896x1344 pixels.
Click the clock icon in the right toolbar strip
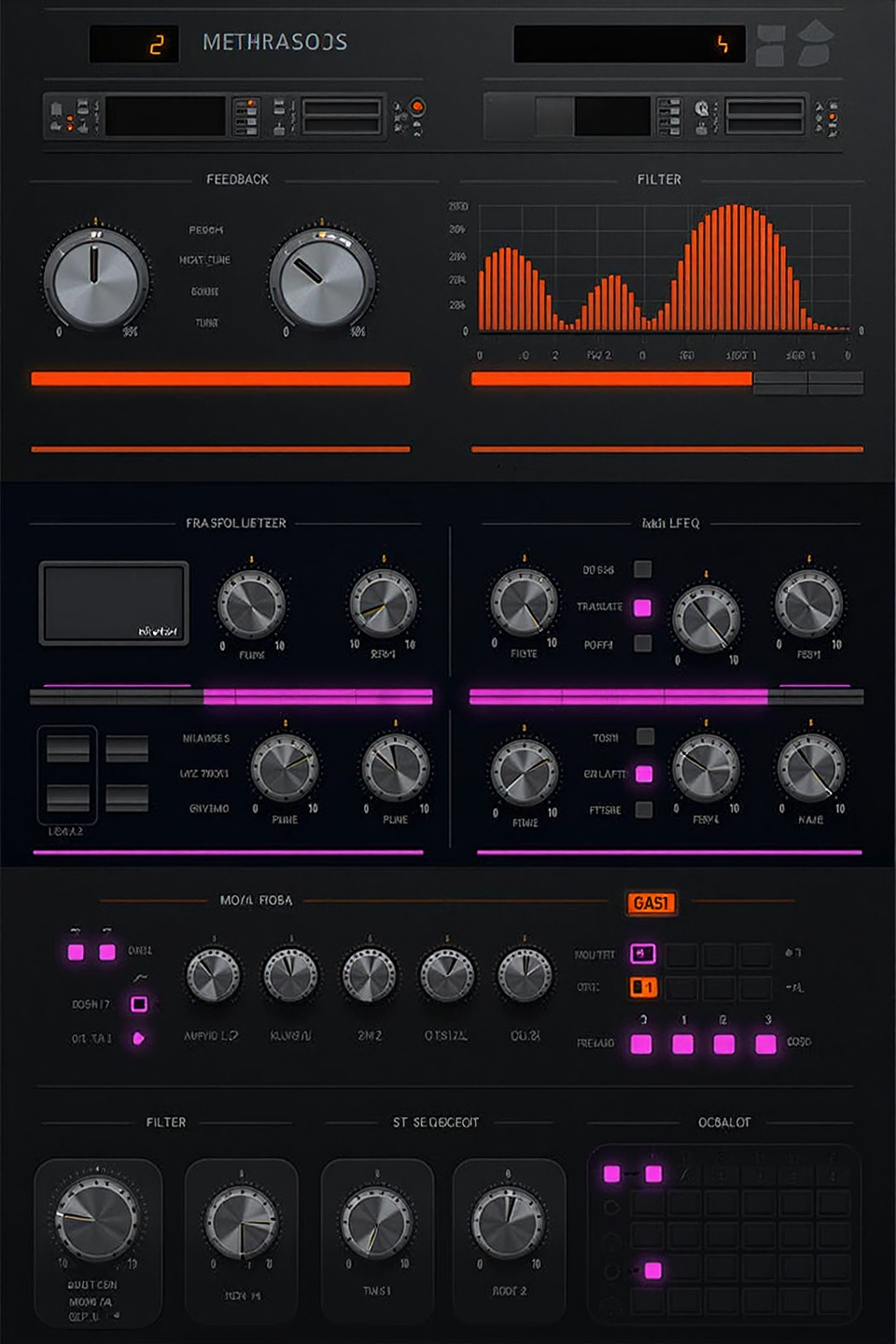[x=702, y=109]
